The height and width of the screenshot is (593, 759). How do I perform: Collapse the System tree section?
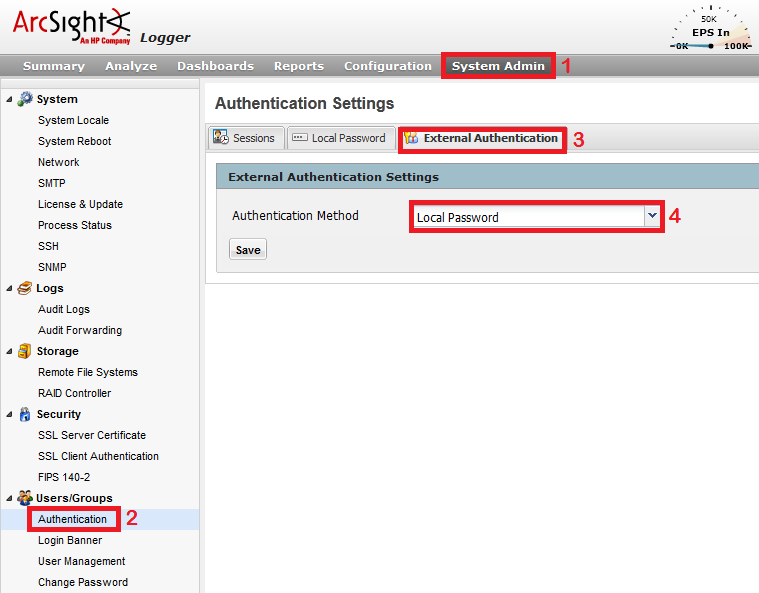[9, 99]
